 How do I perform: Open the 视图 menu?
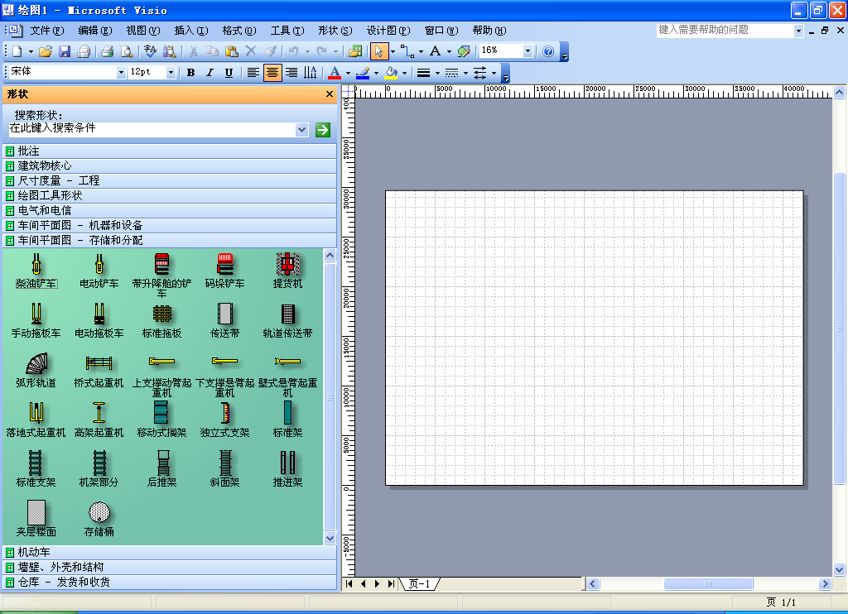(143, 31)
